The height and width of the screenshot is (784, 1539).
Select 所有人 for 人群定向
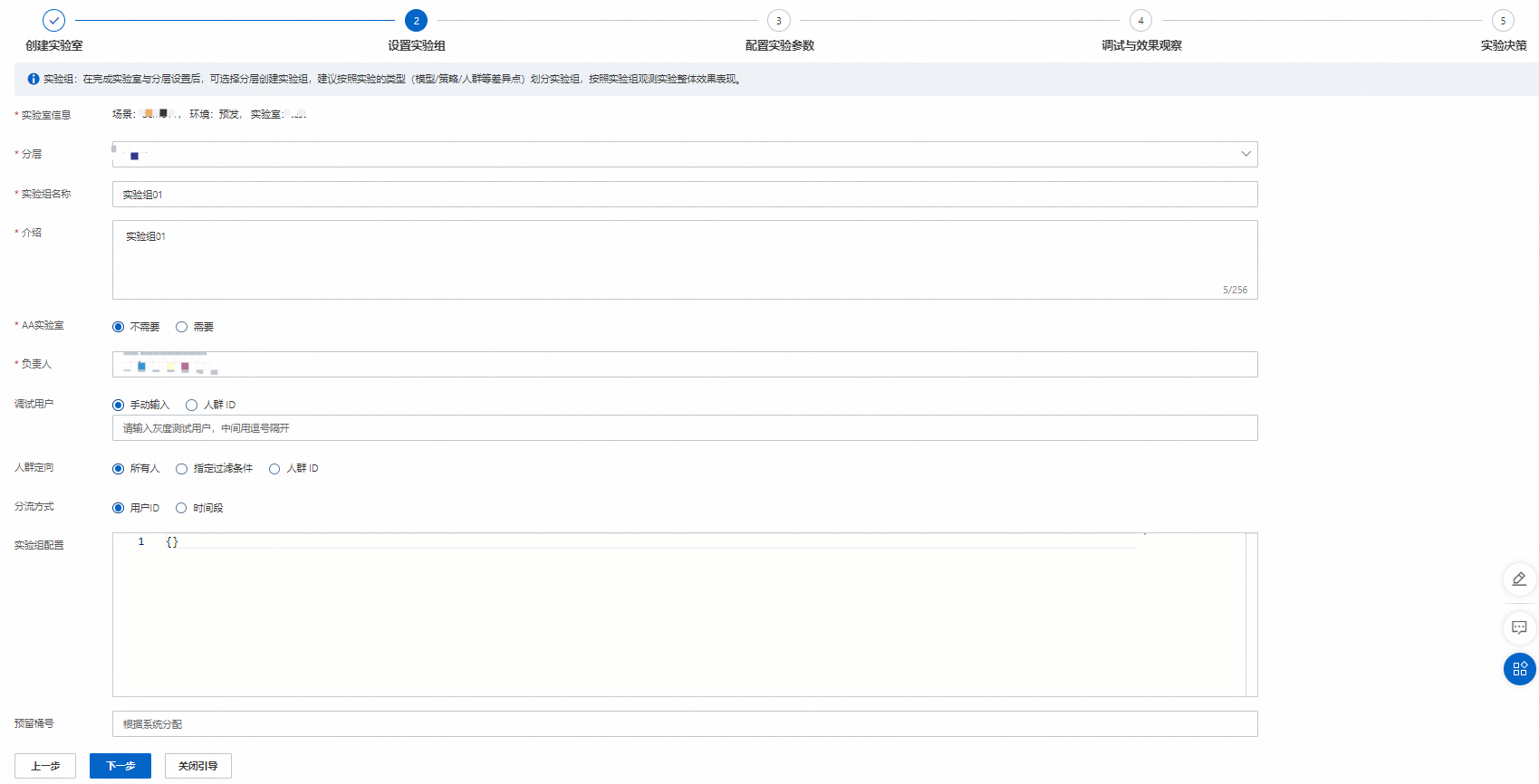point(118,468)
